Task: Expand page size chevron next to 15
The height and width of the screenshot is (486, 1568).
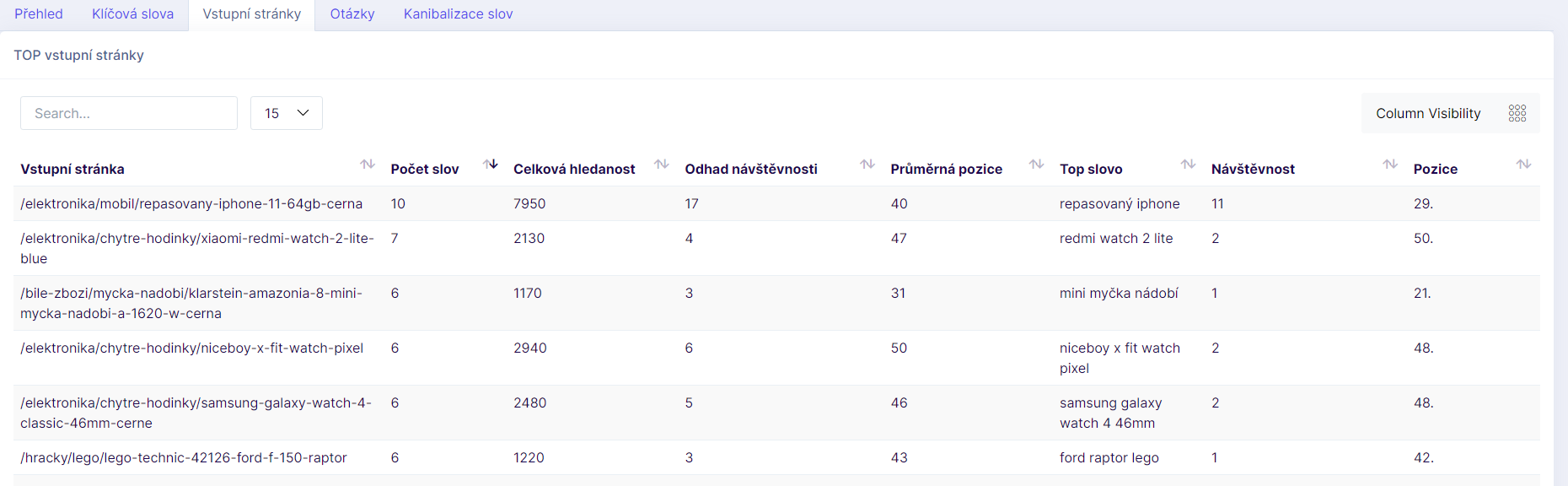Action: point(303,113)
